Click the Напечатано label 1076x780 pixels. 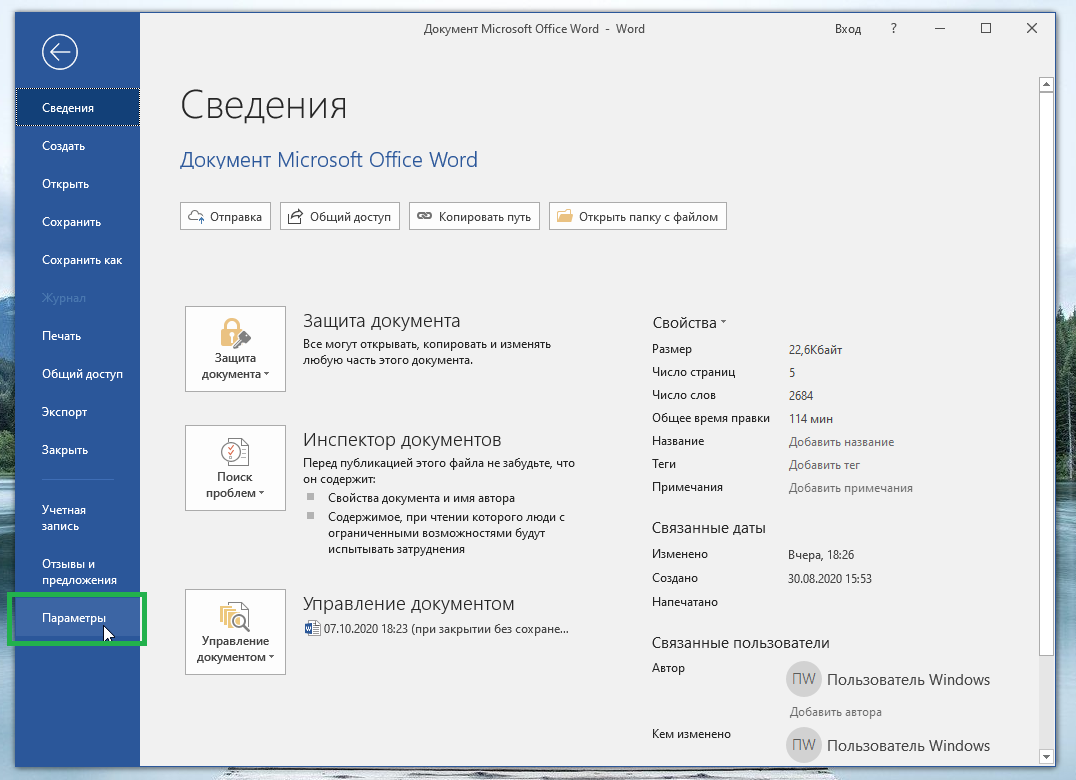[x=685, y=602]
